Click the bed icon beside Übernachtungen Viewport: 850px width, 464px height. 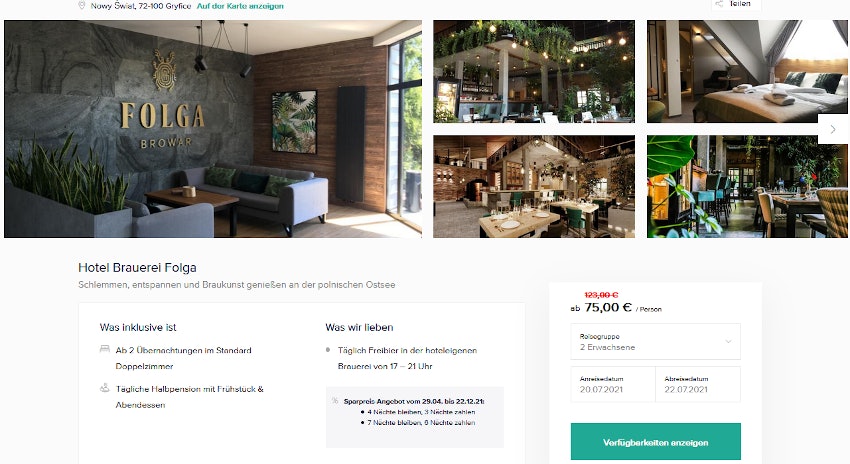pos(105,349)
